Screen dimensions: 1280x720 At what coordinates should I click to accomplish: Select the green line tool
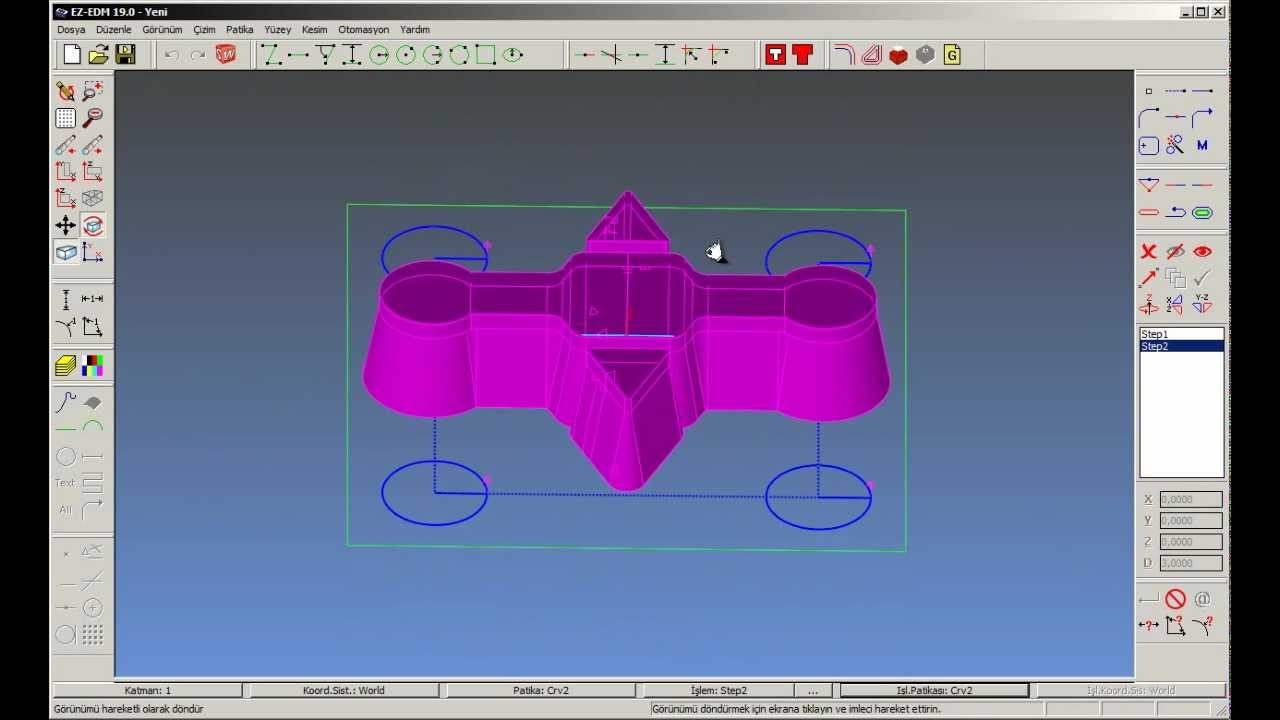tap(65, 429)
